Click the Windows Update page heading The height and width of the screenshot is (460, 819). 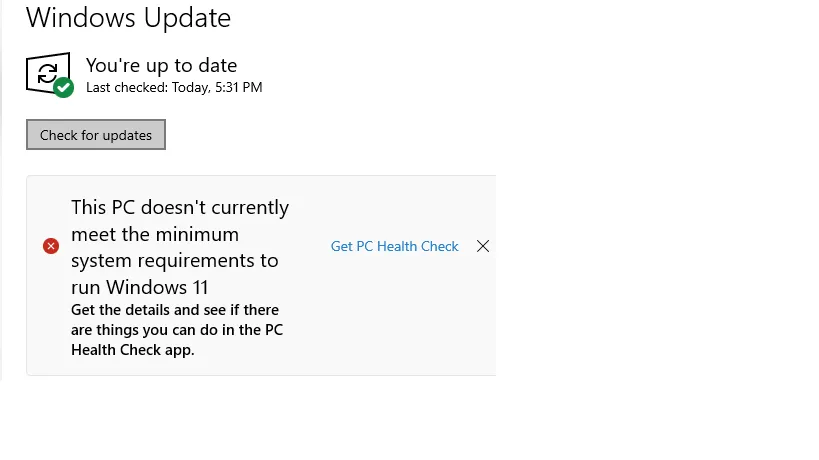click(128, 18)
